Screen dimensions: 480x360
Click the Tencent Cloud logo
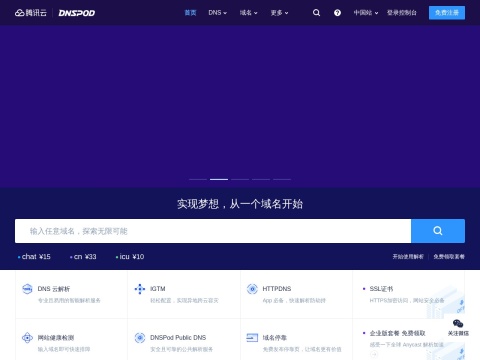(x=31, y=13)
